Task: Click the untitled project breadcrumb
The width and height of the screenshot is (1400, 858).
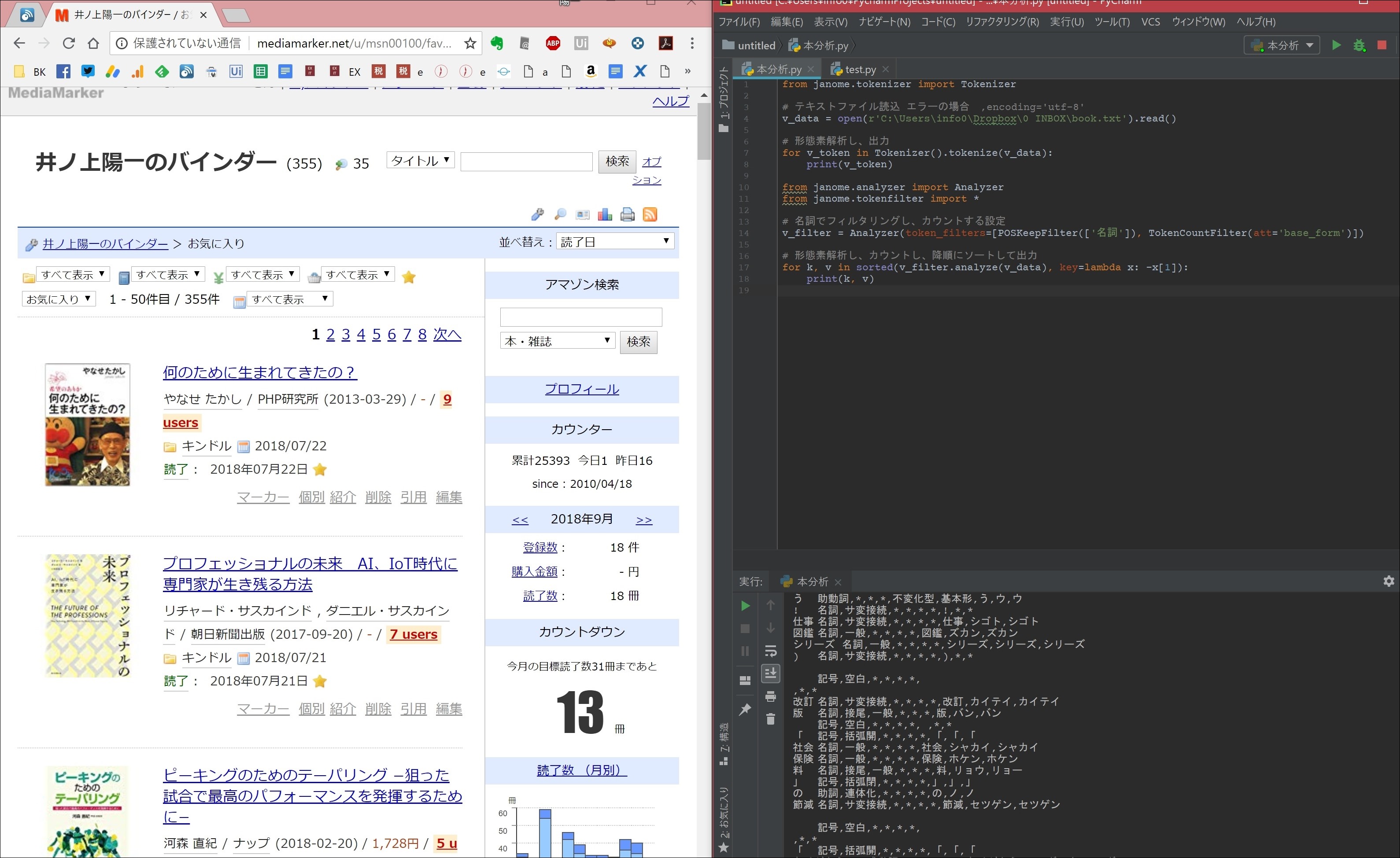Action: pyautogui.click(x=749, y=45)
